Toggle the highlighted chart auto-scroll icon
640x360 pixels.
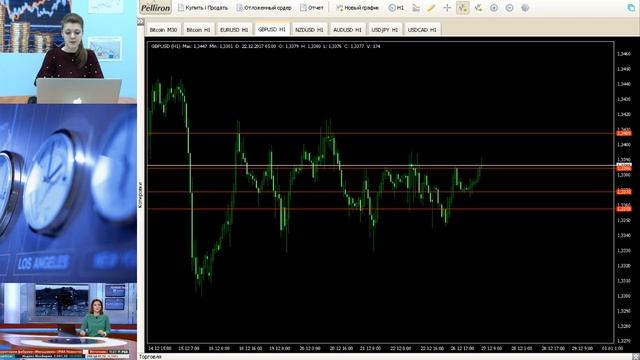(x=462, y=8)
